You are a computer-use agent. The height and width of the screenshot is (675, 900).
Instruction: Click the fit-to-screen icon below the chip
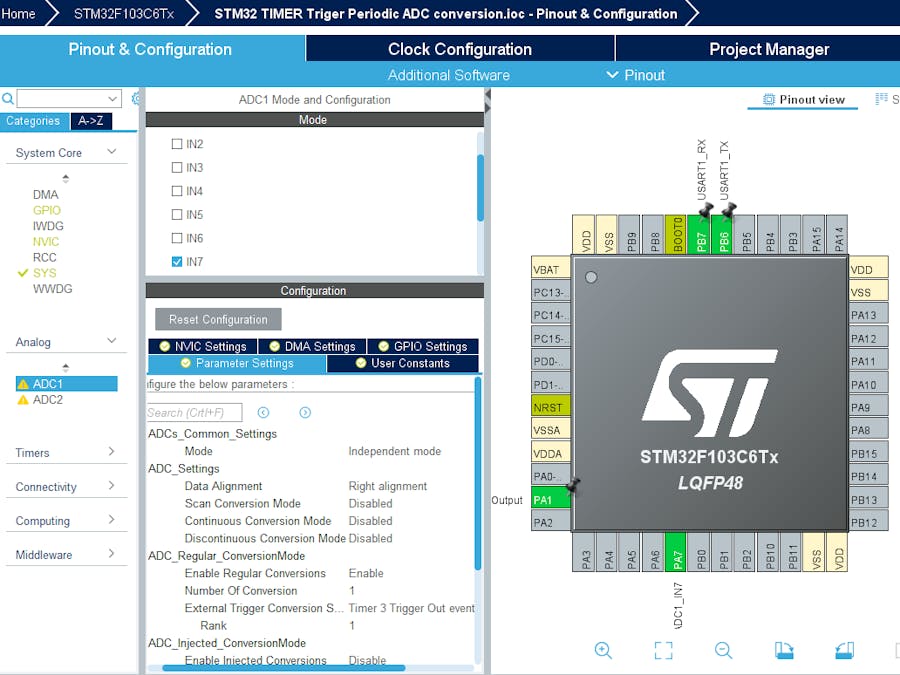click(x=663, y=650)
